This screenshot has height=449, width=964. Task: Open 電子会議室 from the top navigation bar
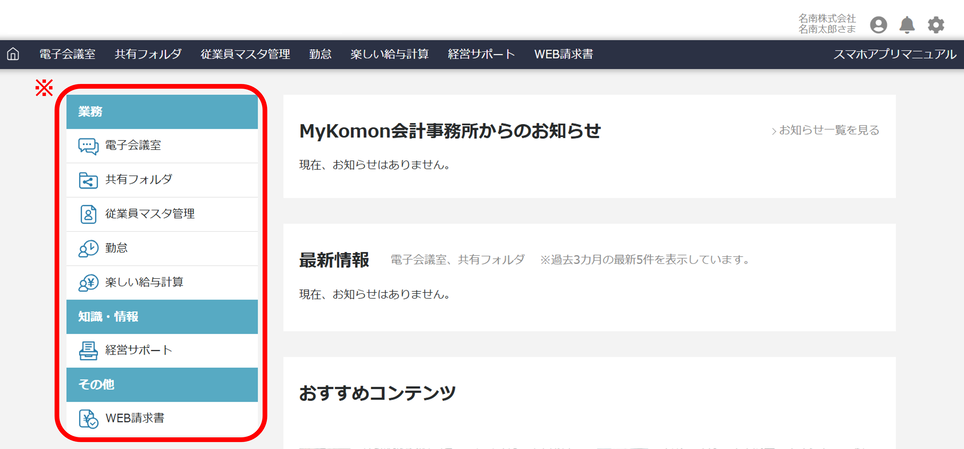(67, 54)
